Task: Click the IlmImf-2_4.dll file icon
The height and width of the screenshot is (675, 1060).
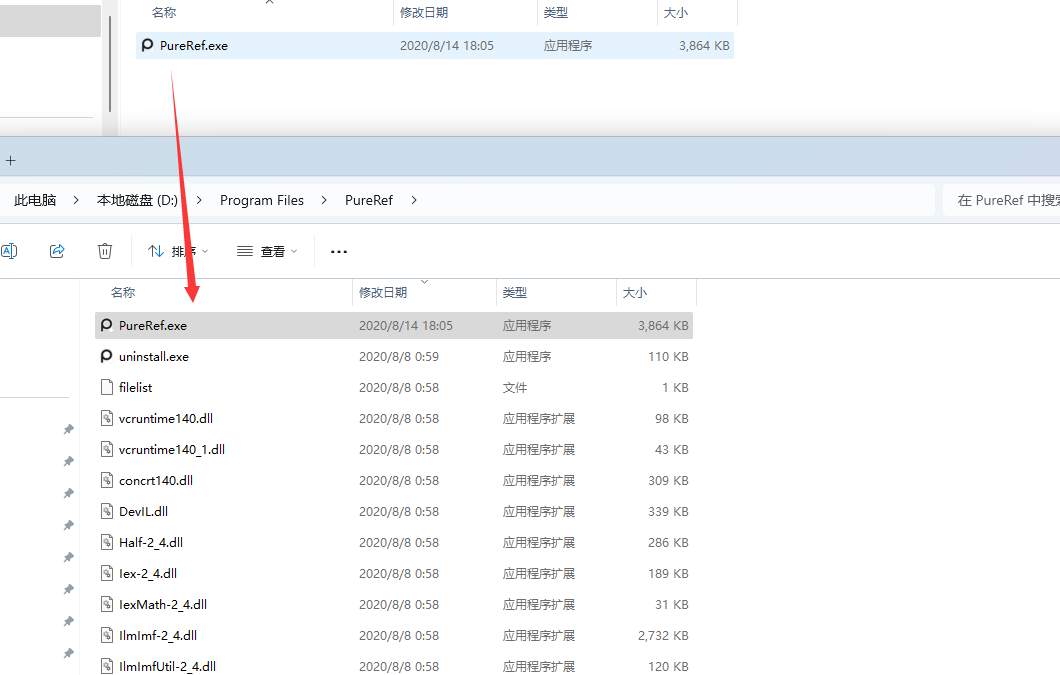Action: [x=106, y=636]
